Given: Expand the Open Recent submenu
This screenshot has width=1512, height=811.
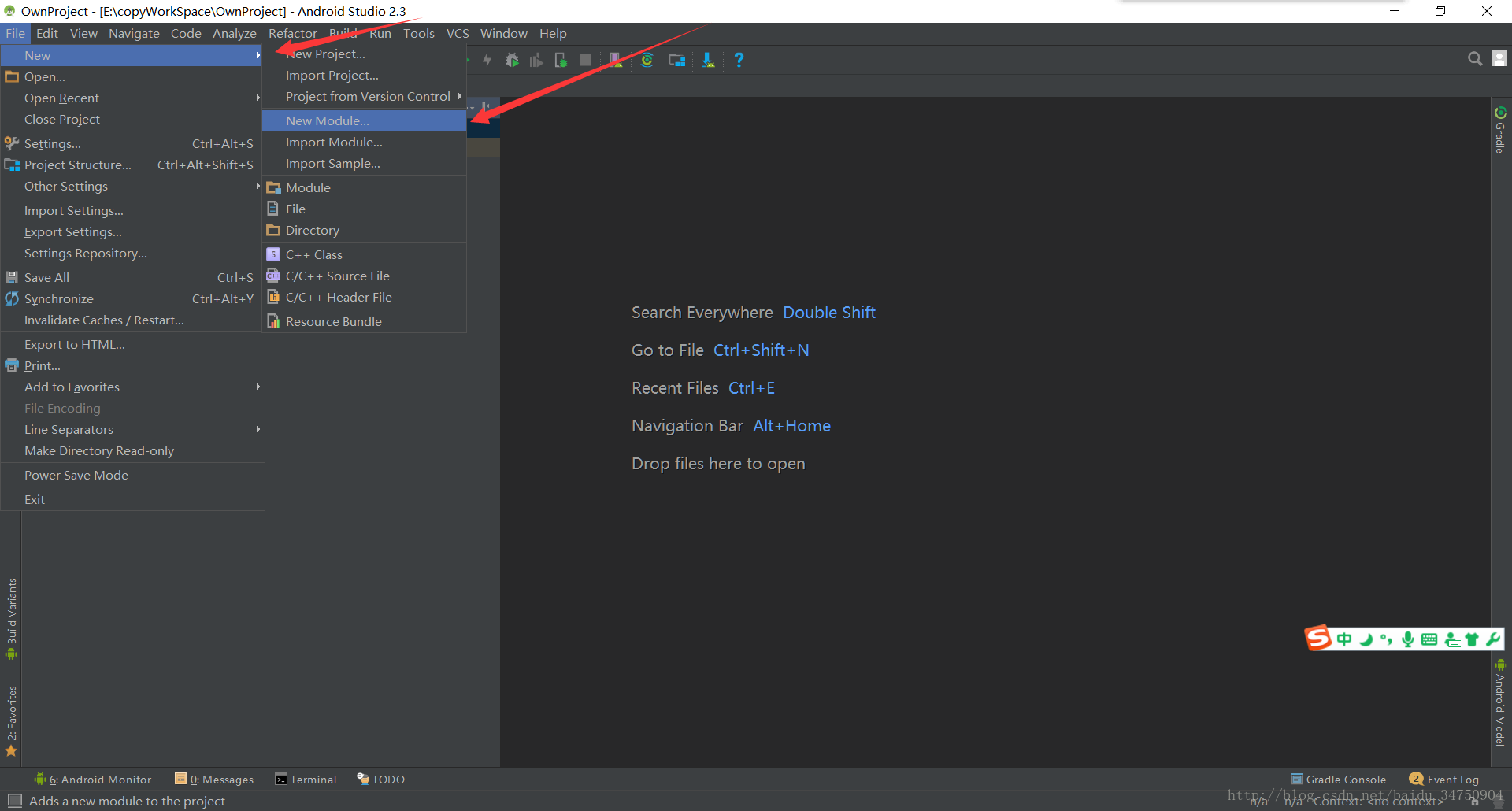Looking at the screenshot, I should coord(132,98).
